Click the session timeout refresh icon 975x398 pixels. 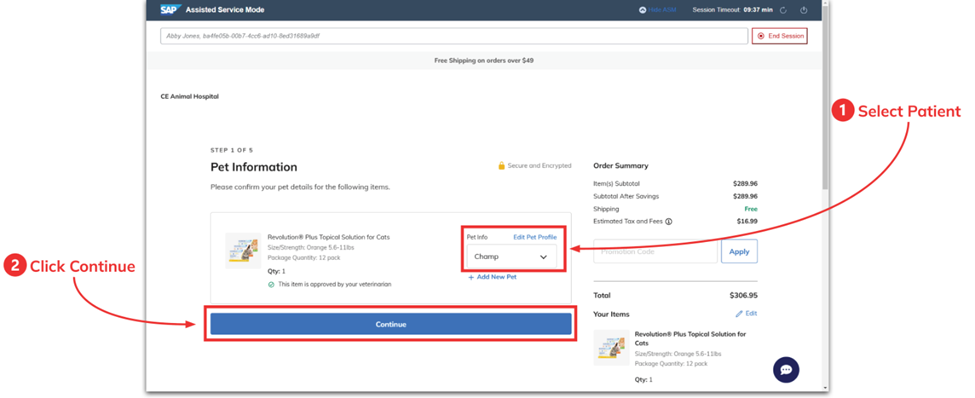(x=783, y=10)
